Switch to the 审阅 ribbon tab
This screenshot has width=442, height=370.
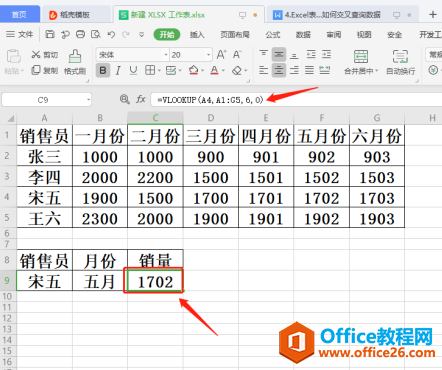tap(333, 34)
